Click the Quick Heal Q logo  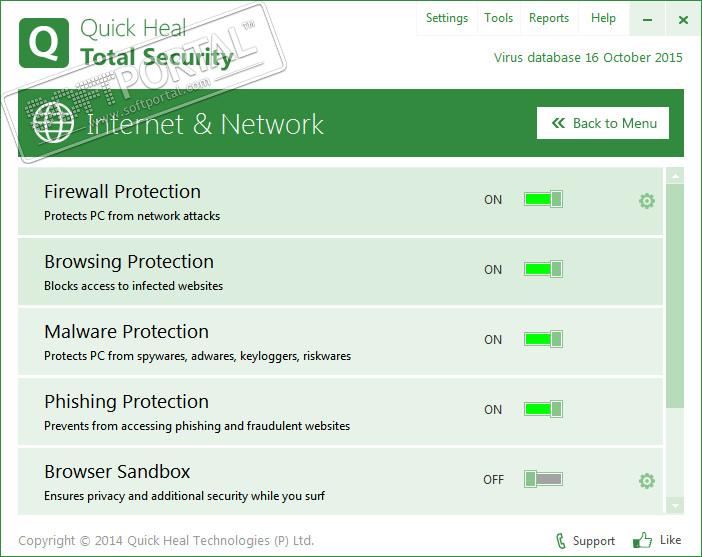coord(44,42)
